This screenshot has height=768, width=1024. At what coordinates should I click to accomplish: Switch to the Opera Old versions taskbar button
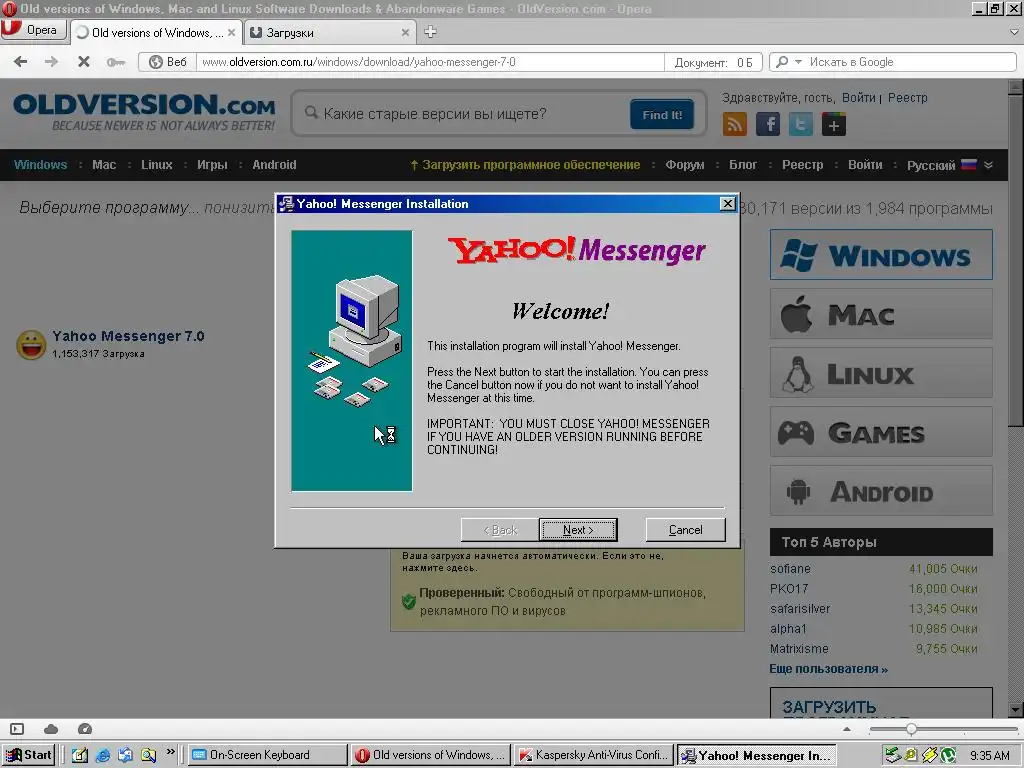430,755
